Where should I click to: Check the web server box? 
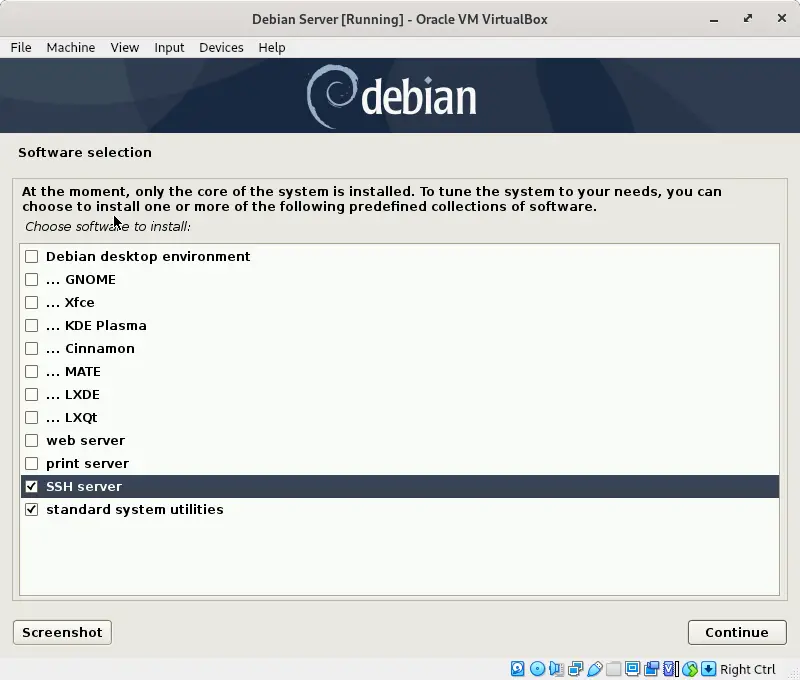coord(32,440)
